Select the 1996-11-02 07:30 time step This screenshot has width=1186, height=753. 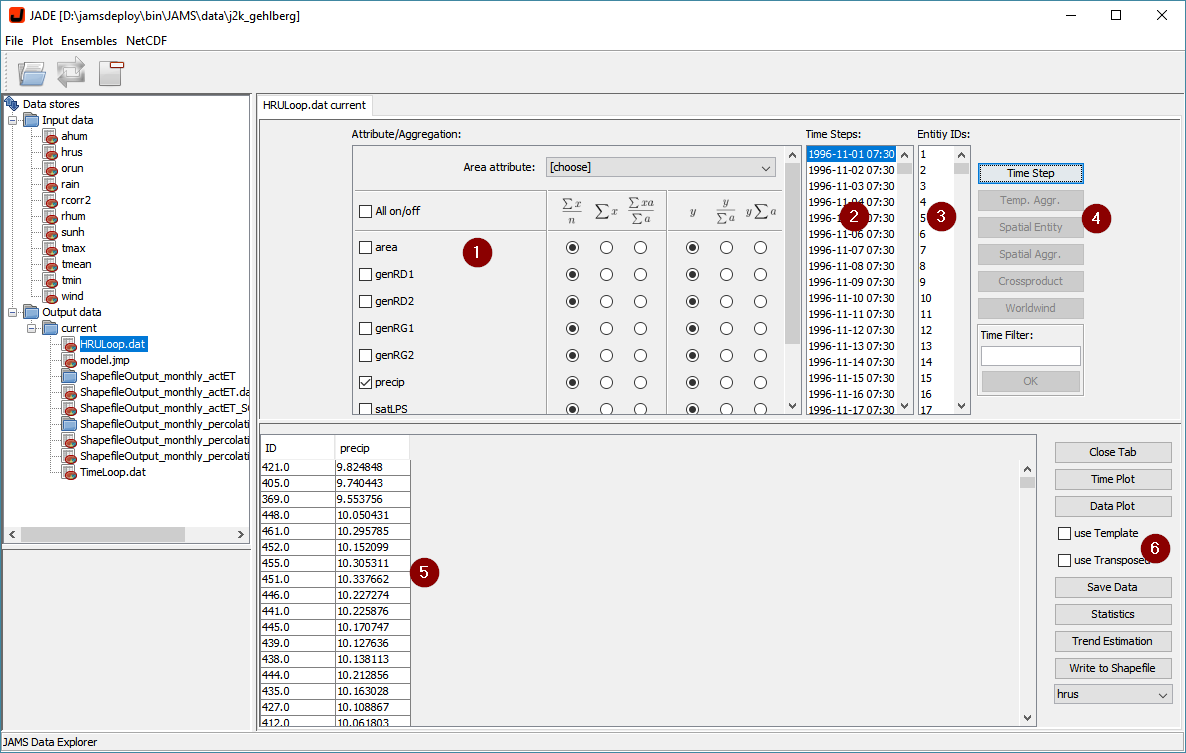pos(852,170)
